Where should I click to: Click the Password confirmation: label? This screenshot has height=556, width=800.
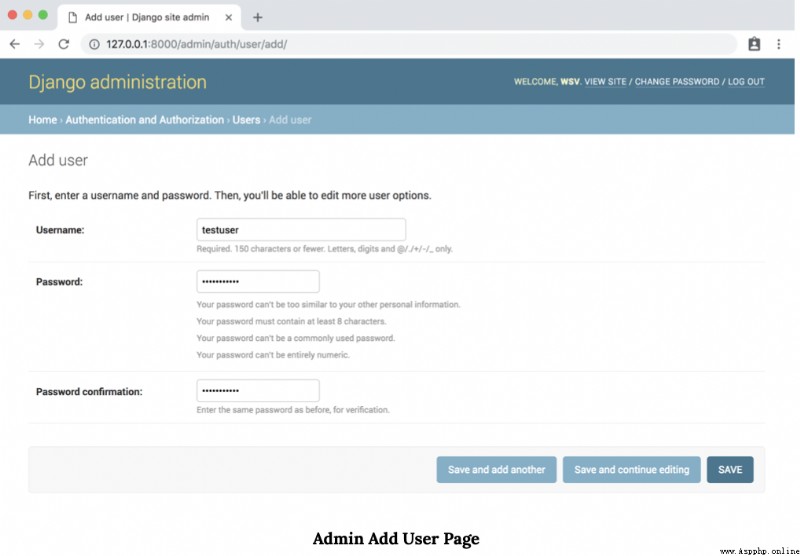89,392
